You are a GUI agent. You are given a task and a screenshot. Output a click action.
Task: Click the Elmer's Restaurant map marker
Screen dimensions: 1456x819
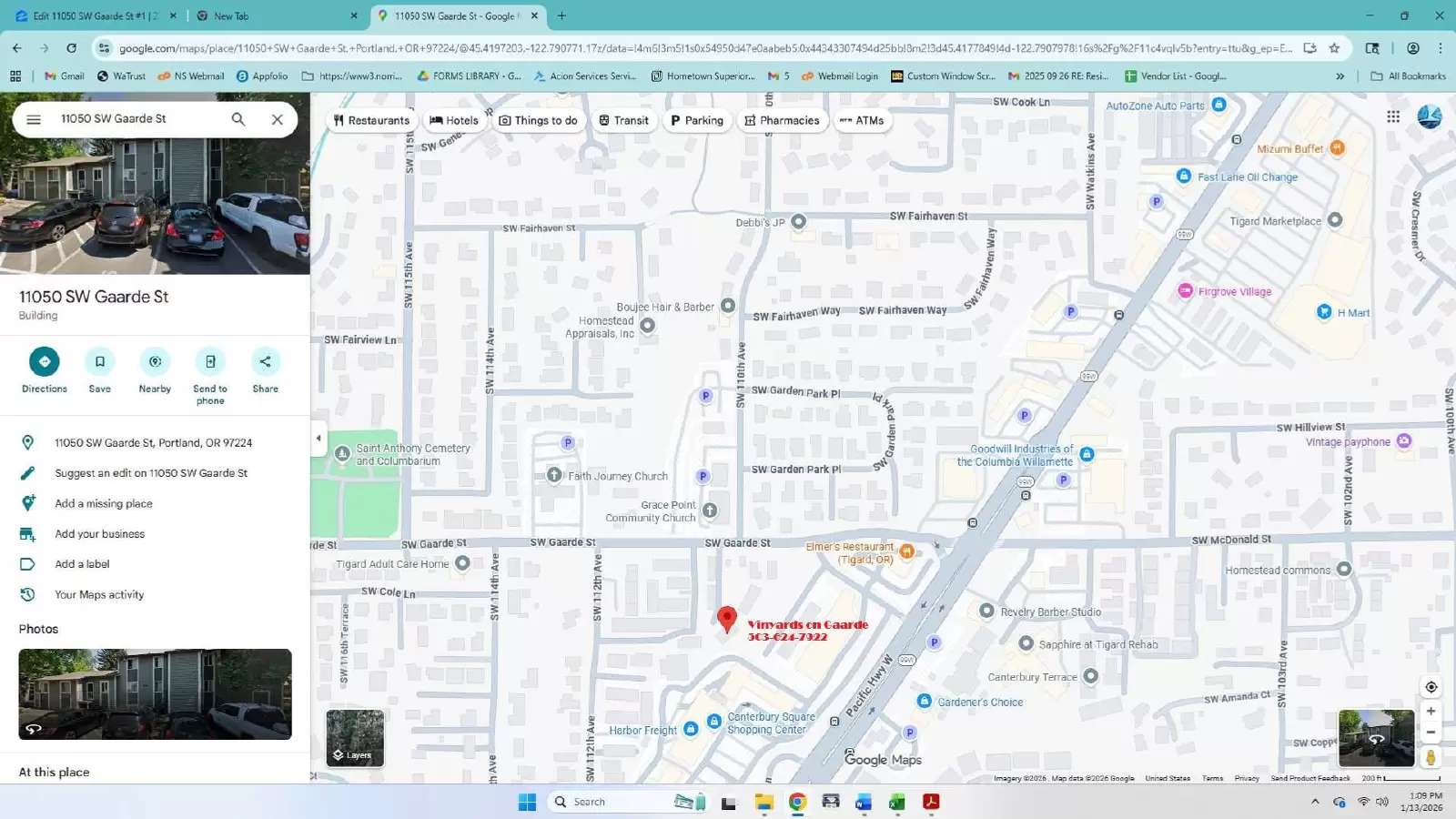pos(906,551)
